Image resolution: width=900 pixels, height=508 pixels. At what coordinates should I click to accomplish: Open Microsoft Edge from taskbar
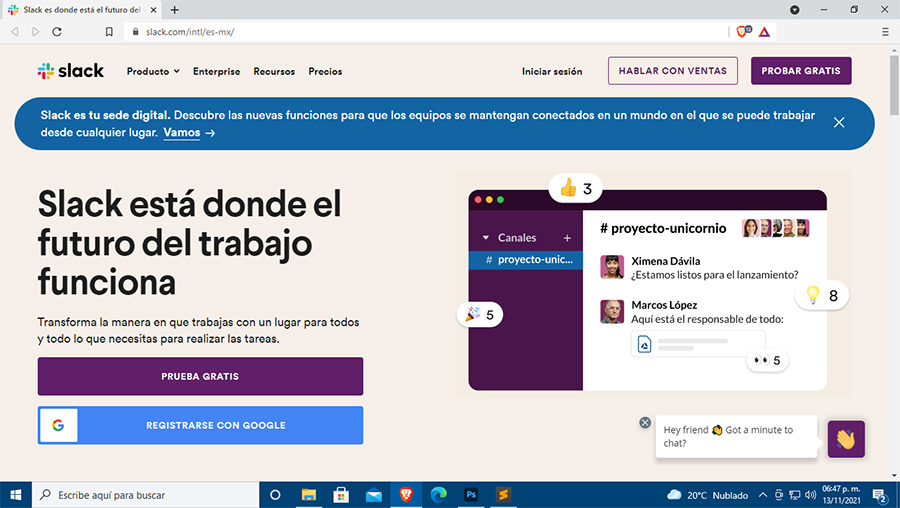(x=439, y=495)
